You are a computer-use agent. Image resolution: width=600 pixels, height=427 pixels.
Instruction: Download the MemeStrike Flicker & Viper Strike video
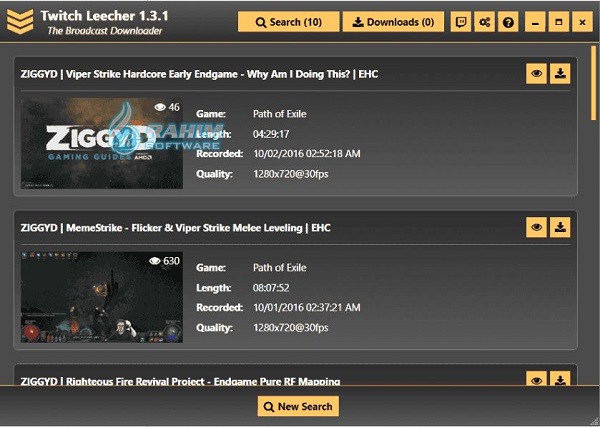click(560, 227)
